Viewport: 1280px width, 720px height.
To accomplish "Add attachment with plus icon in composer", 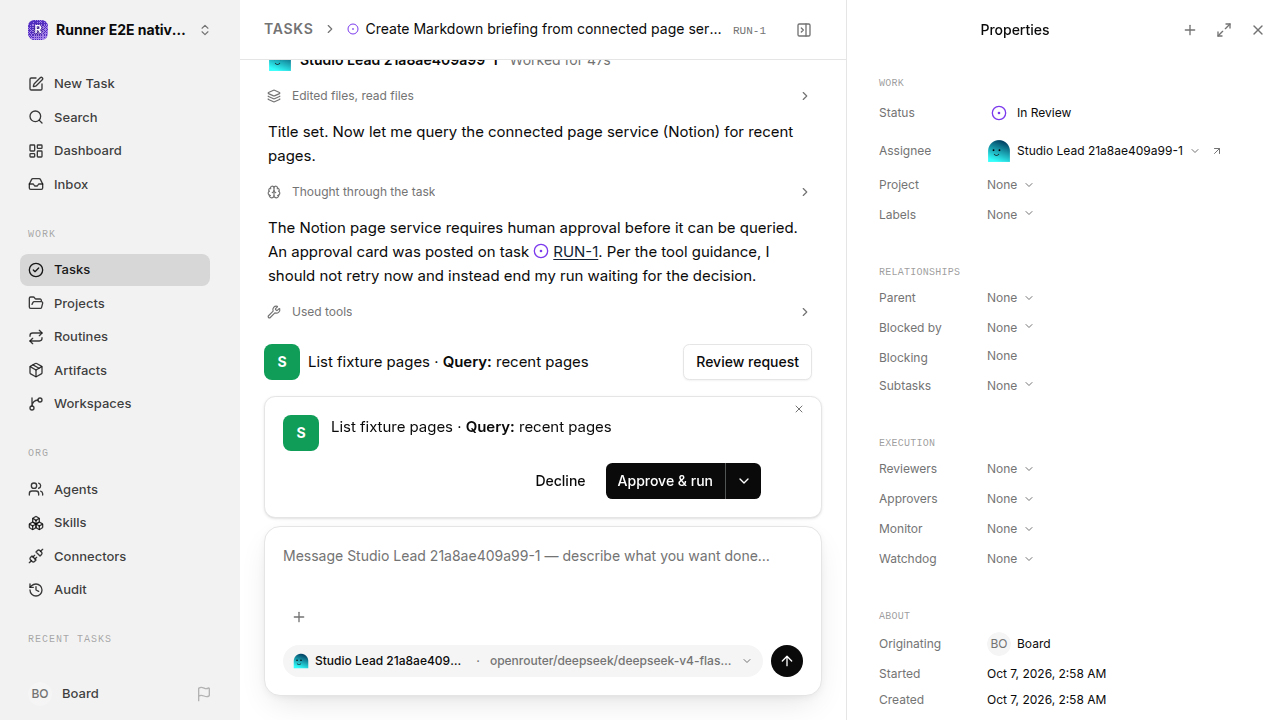I will [x=299, y=617].
